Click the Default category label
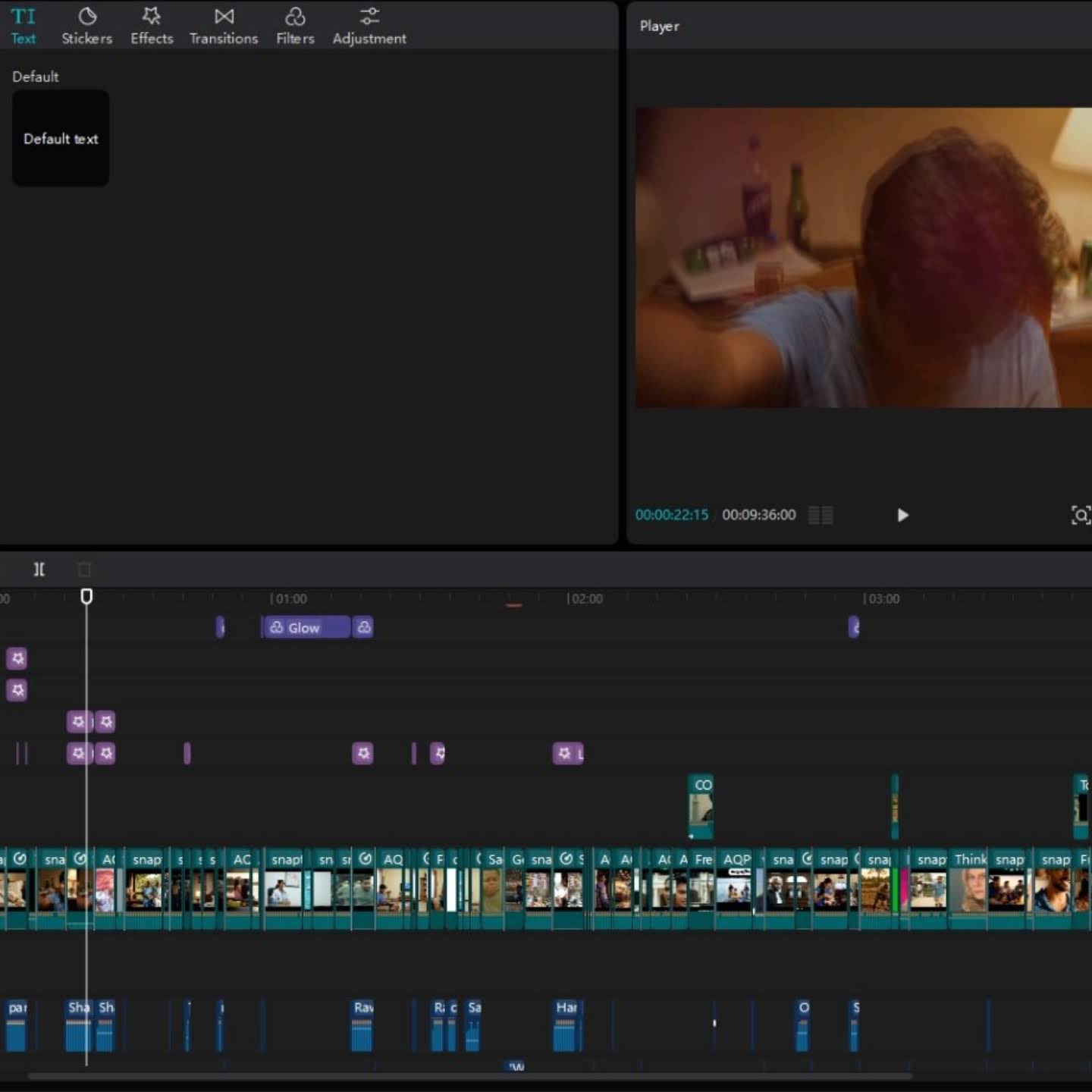The width and height of the screenshot is (1092, 1092). coord(35,77)
